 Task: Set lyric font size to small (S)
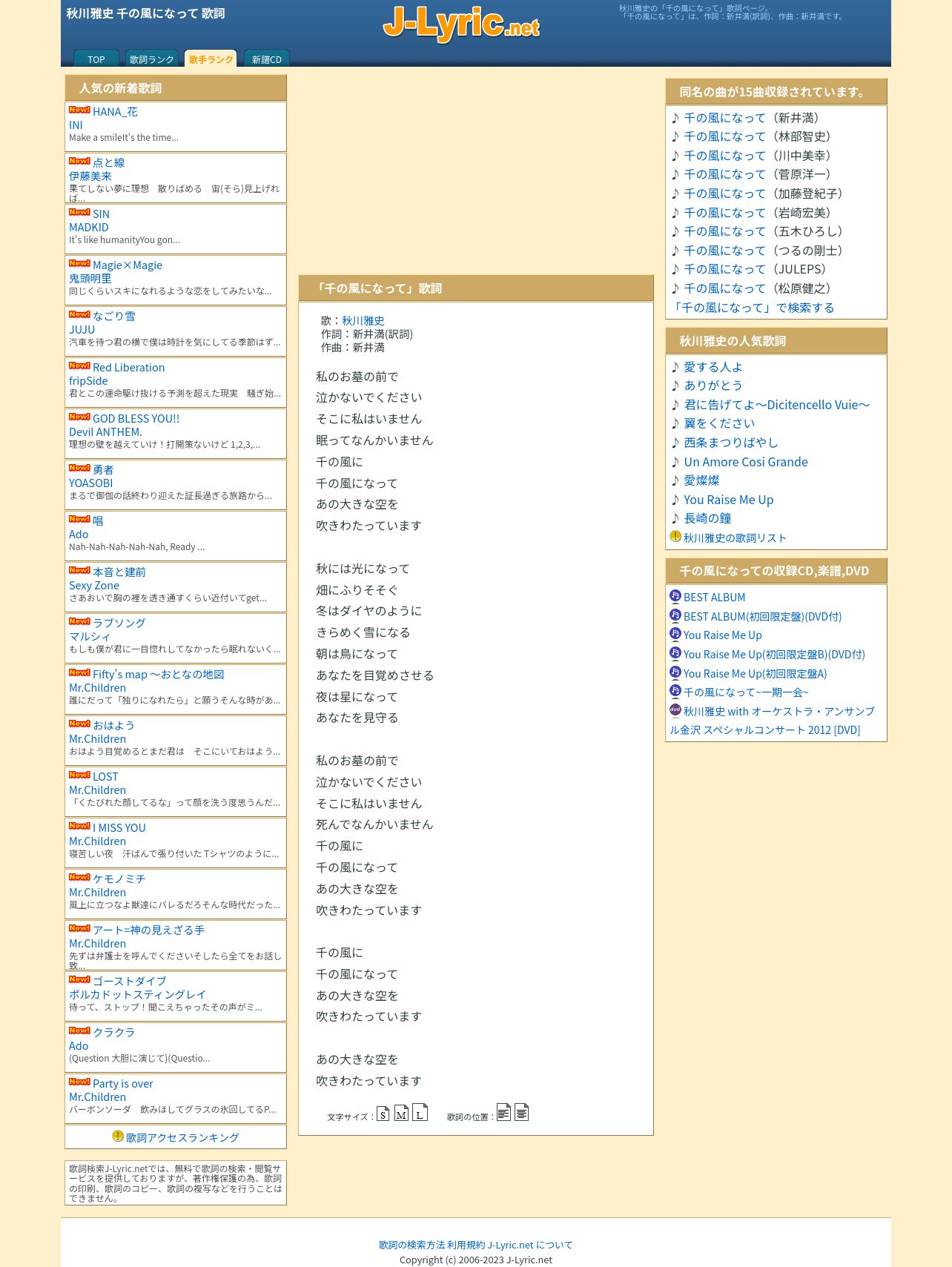383,1114
